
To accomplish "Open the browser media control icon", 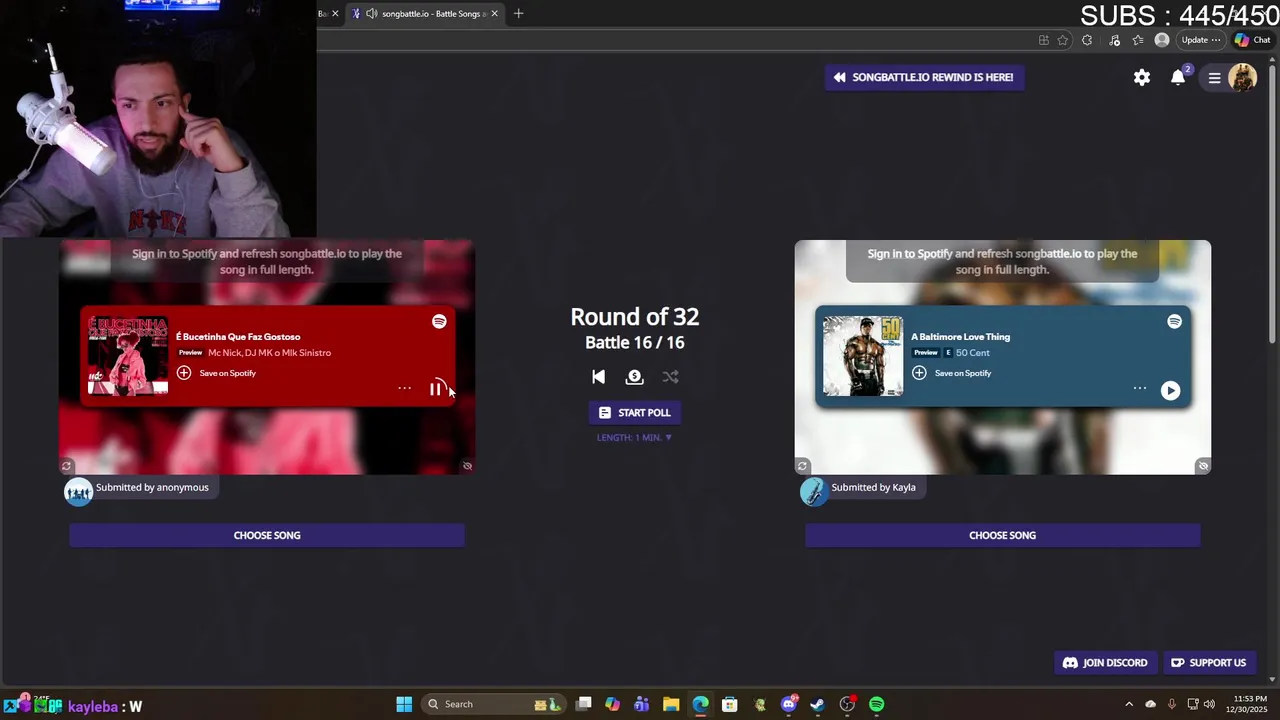I will 1115,40.
